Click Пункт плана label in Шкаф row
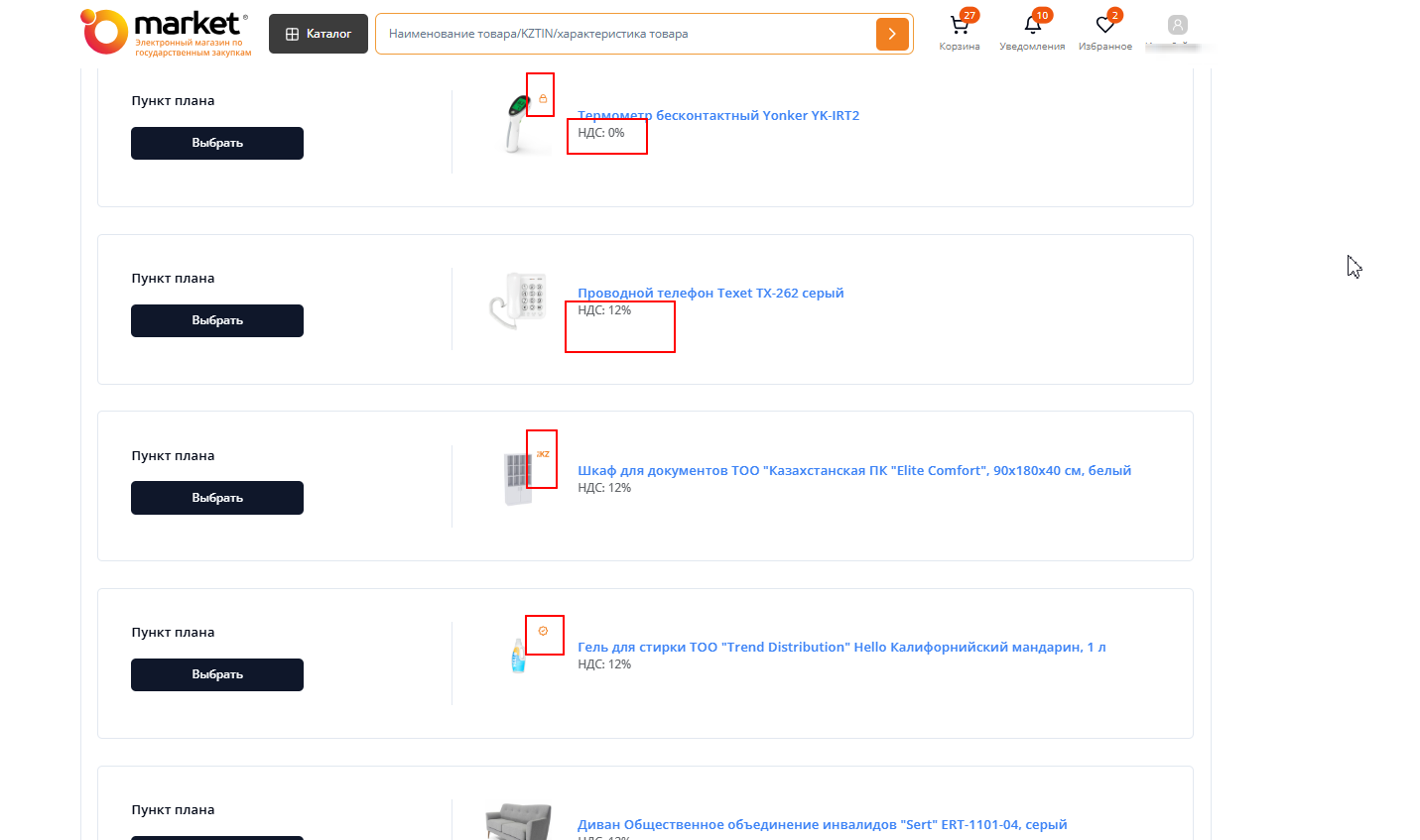The width and height of the screenshot is (1420, 840). [173, 456]
